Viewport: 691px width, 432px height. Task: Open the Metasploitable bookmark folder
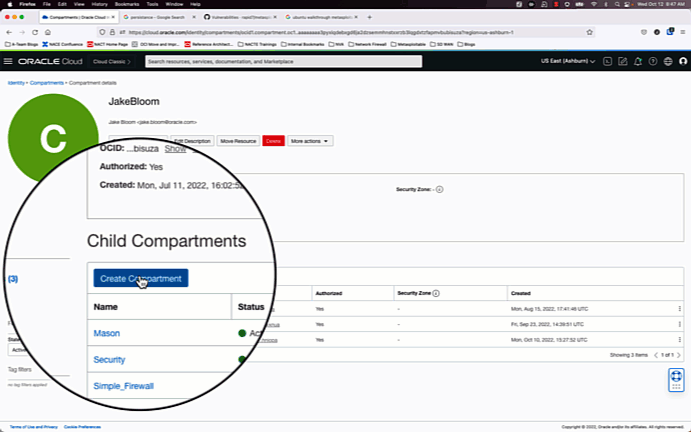[x=408, y=44]
